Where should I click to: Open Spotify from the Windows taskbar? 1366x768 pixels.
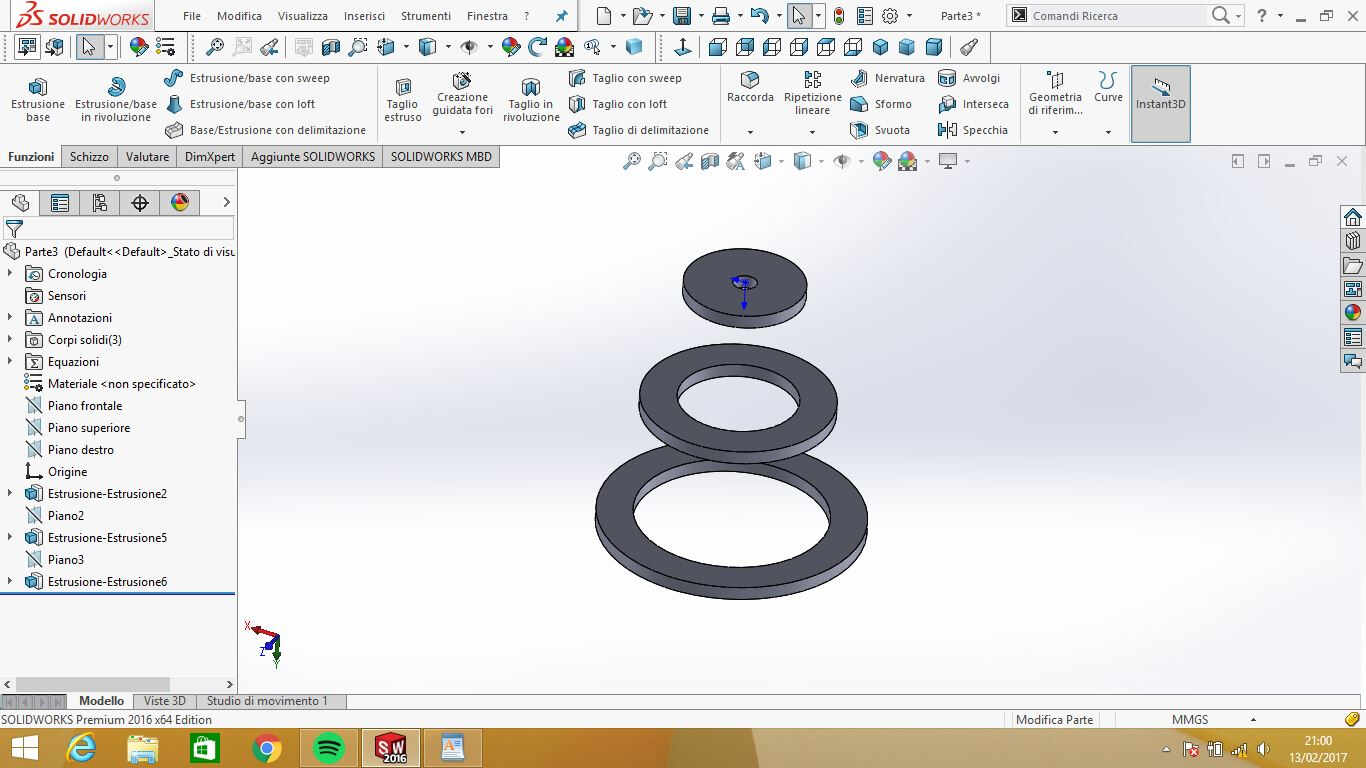tap(329, 748)
